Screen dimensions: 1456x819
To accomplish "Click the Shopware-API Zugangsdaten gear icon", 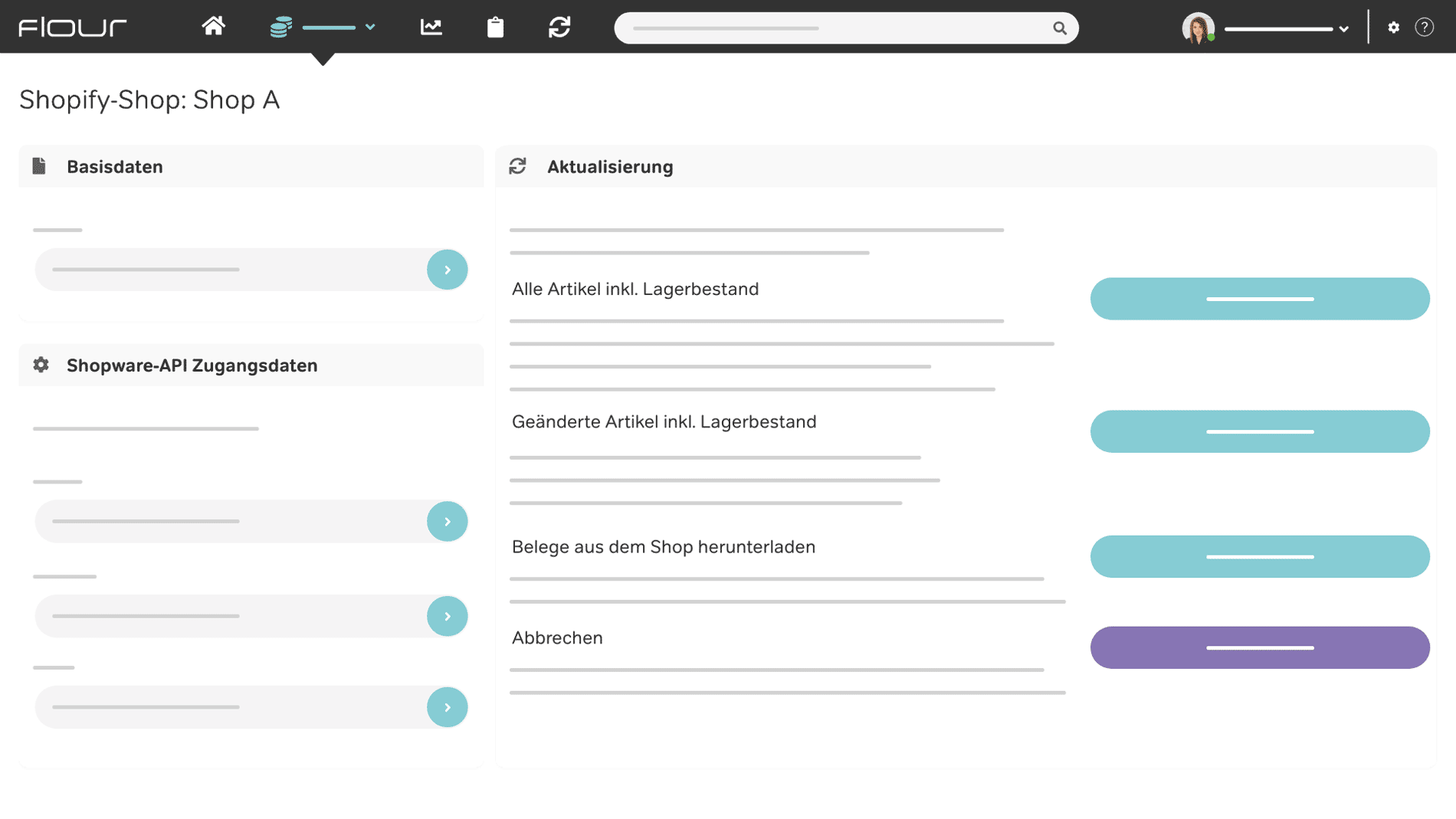I will click(41, 365).
